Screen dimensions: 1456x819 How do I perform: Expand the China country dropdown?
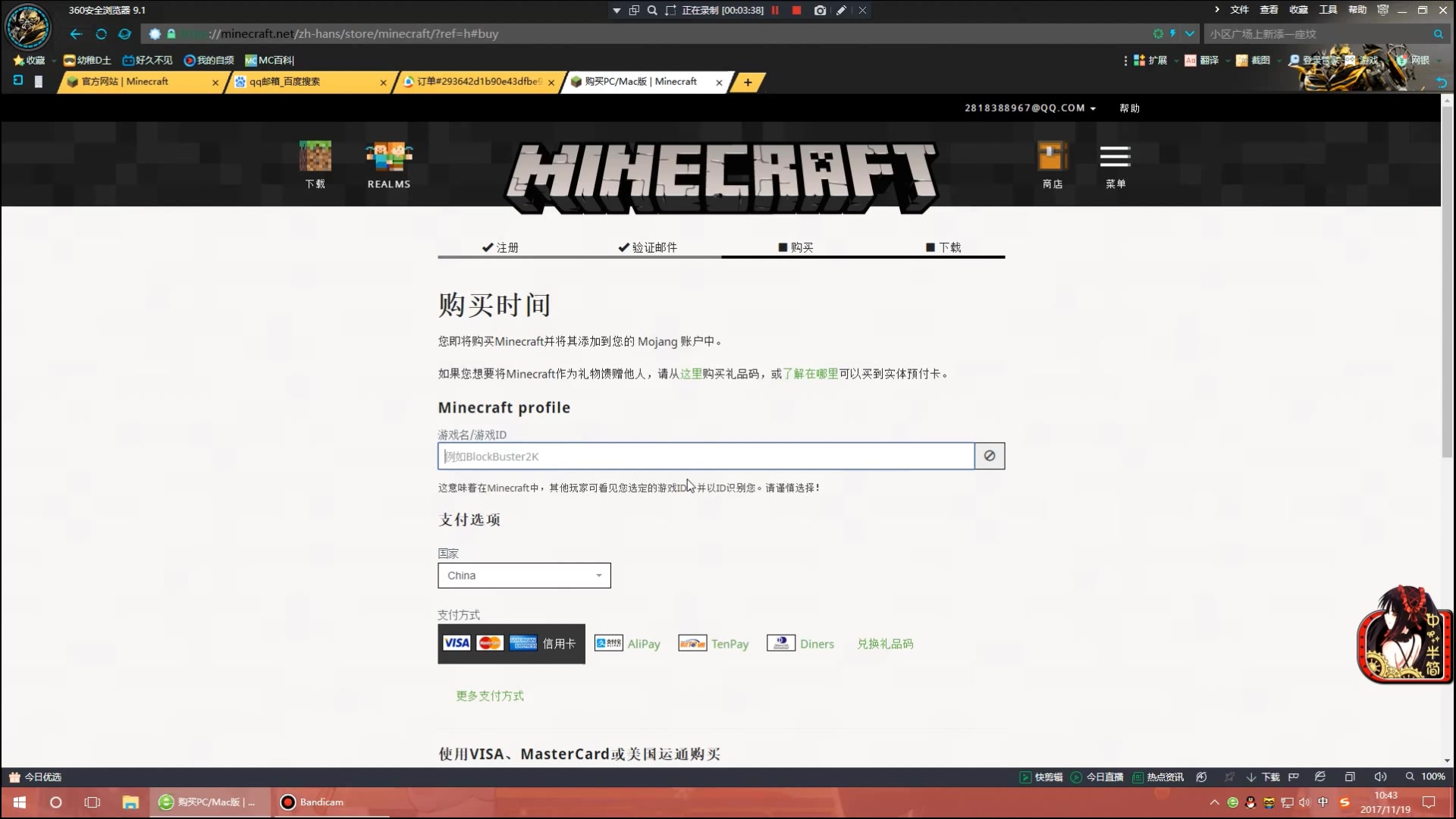pyautogui.click(x=524, y=576)
